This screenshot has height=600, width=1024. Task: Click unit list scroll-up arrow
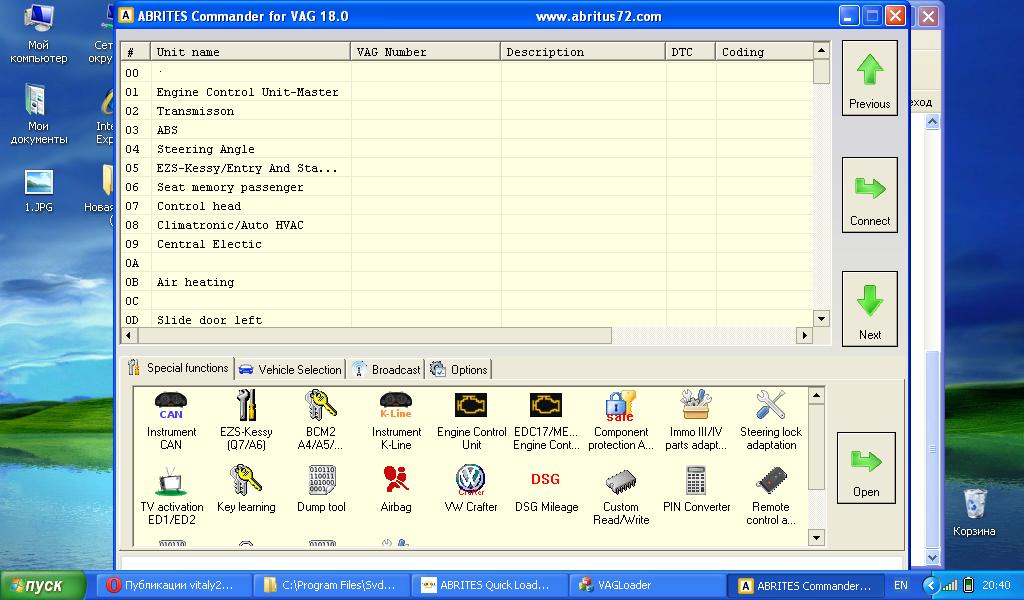coord(822,50)
